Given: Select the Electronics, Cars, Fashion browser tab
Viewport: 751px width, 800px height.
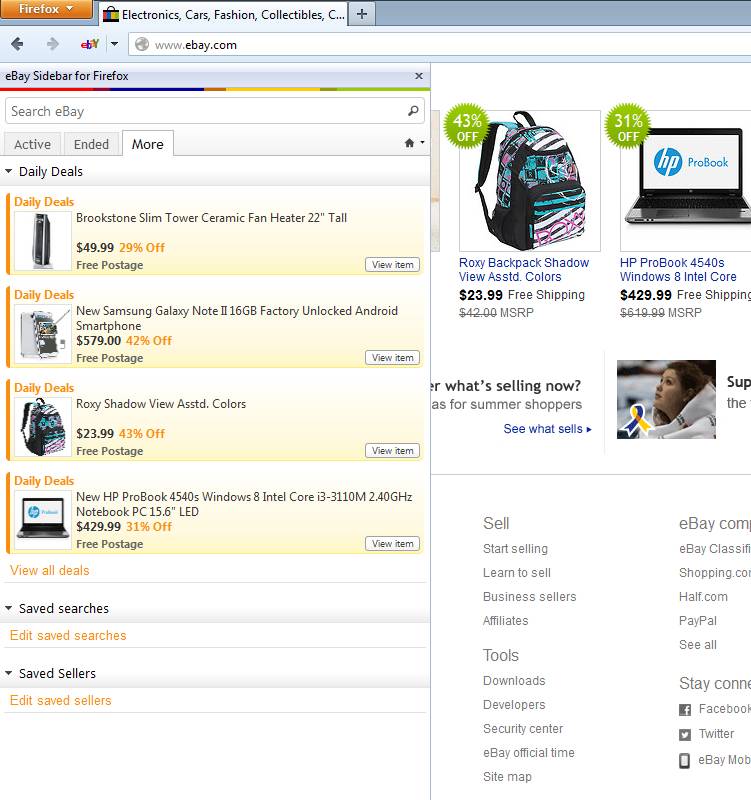Looking at the screenshot, I should pos(223,14).
